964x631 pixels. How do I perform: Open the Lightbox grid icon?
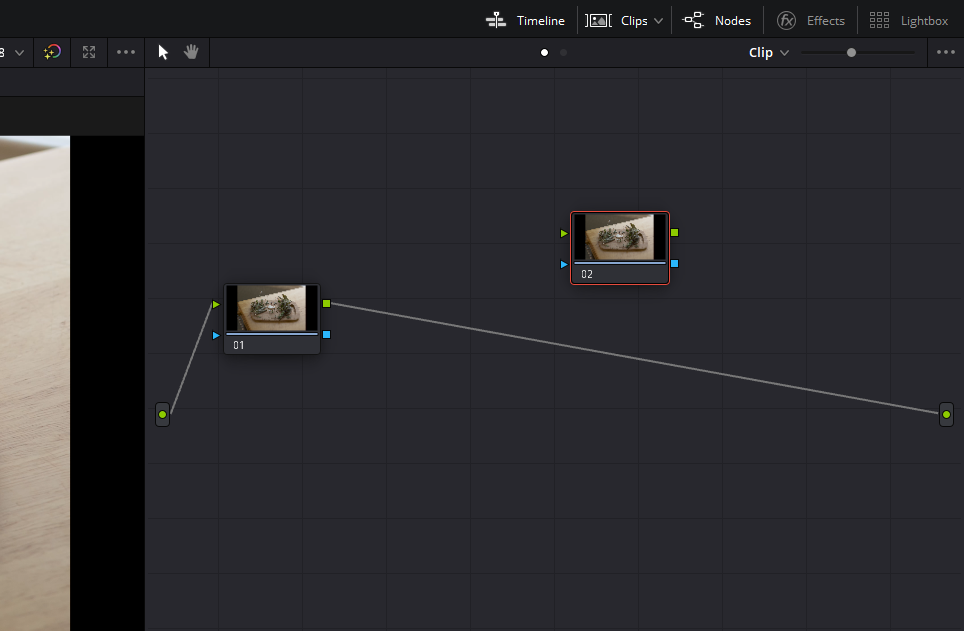(x=879, y=20)
